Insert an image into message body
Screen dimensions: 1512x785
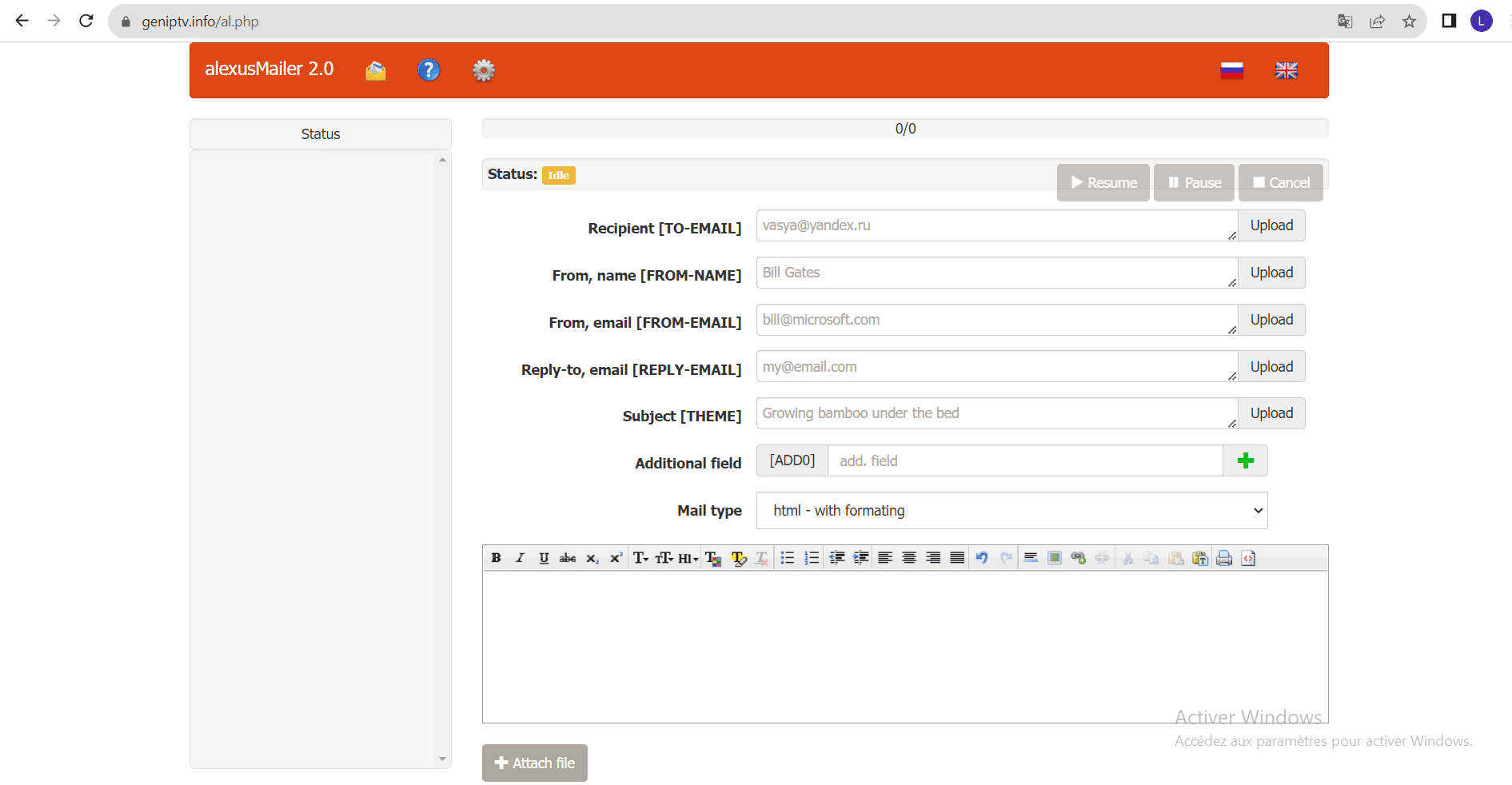[1055, 558]
